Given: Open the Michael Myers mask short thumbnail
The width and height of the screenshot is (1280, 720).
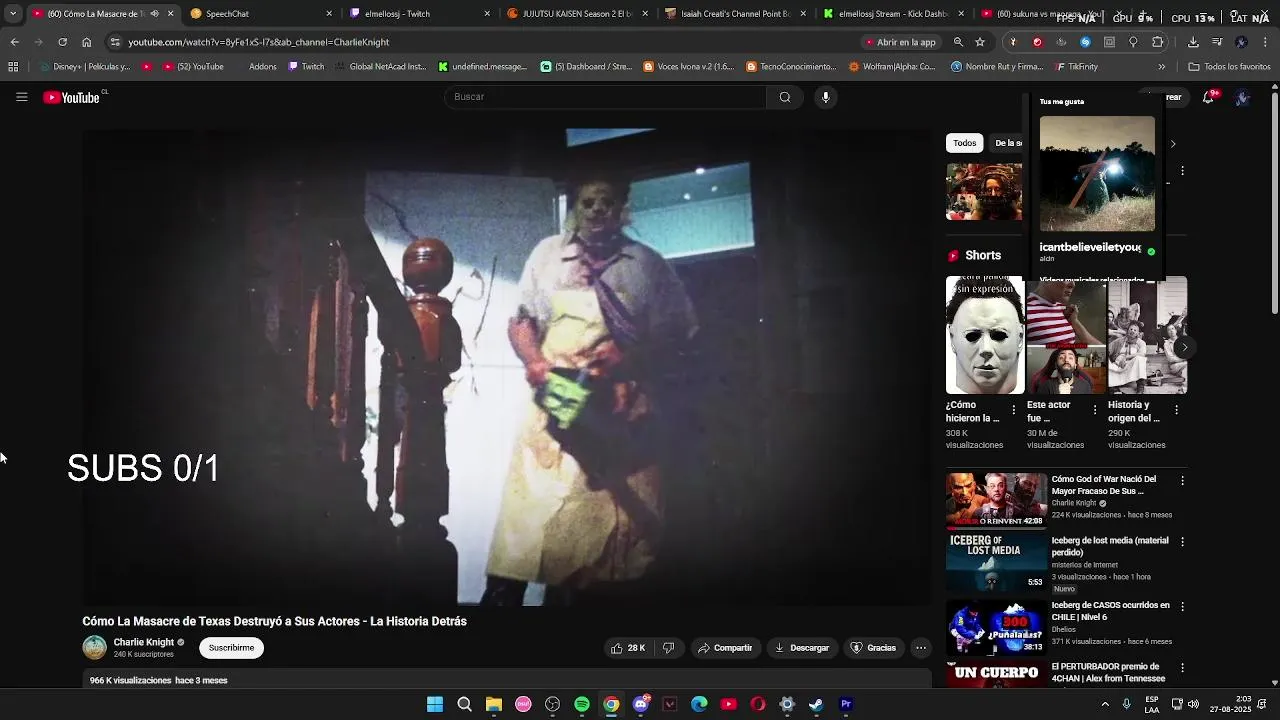Looking at the screenshot, I should pos(985,335).
